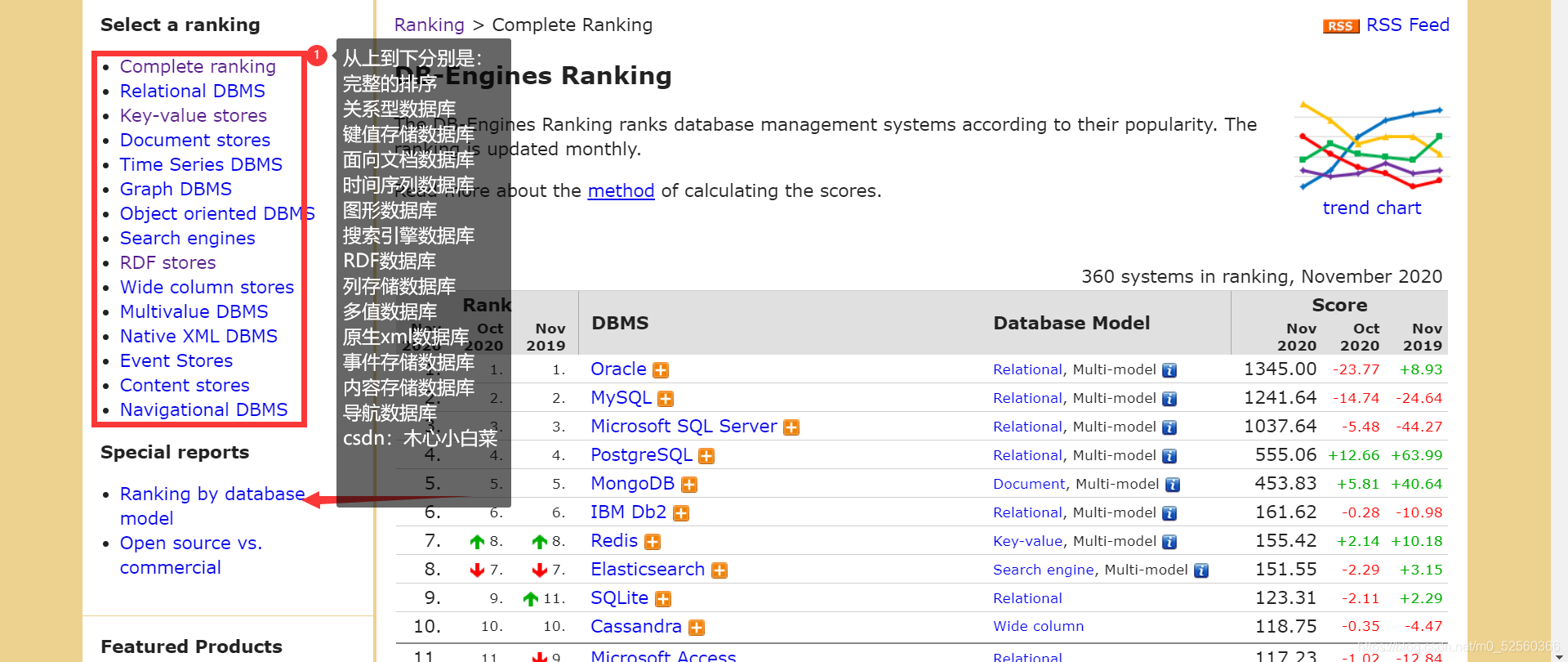
Task: Open Multivalue DBMS ranking
Action: (194, 311)
